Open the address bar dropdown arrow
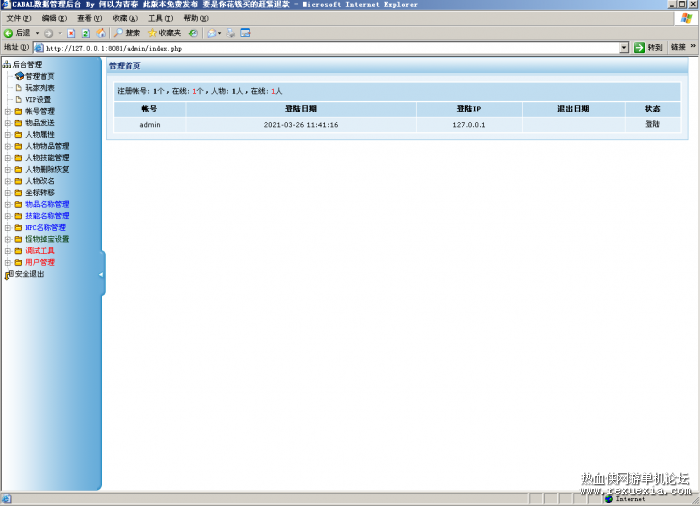The height and width of the screenshot is (506, 700). click(x=624, y=47)
